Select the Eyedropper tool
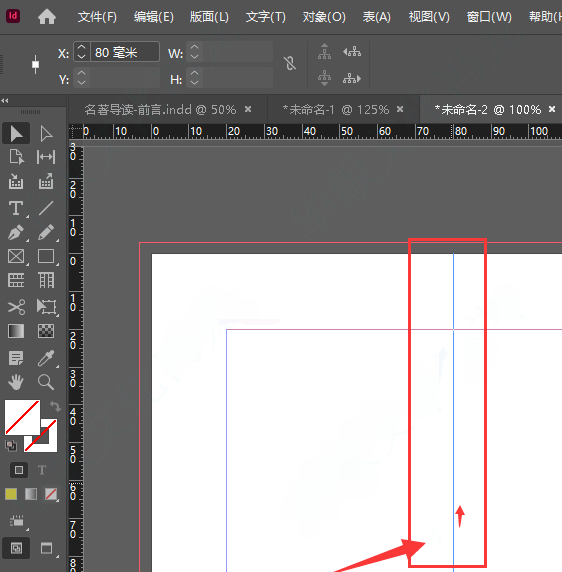This screenshot has width=562, height=572. click(x=46, y=358)
